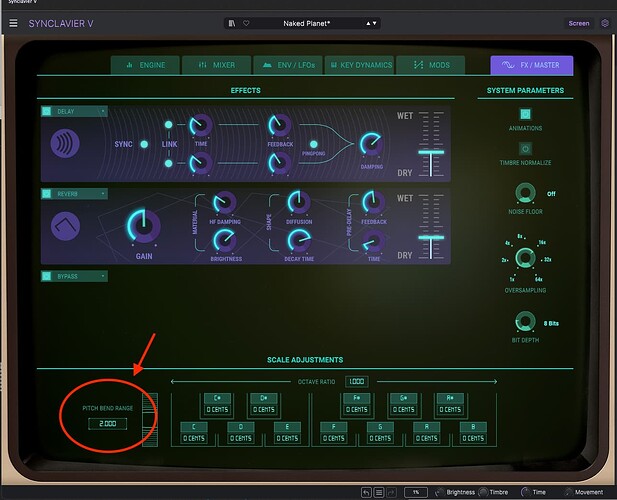Click the reverb Gain knob
Viewport: 617px width, 500px height.
(x=144, y=226)
